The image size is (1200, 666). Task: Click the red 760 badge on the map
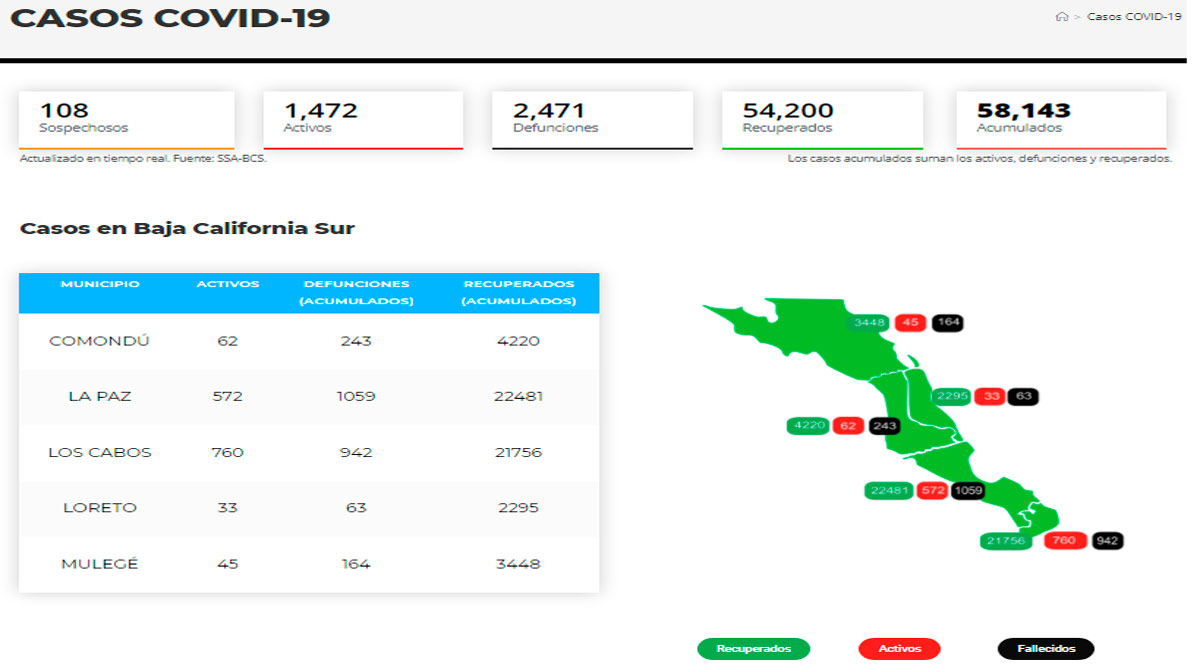1064,541
